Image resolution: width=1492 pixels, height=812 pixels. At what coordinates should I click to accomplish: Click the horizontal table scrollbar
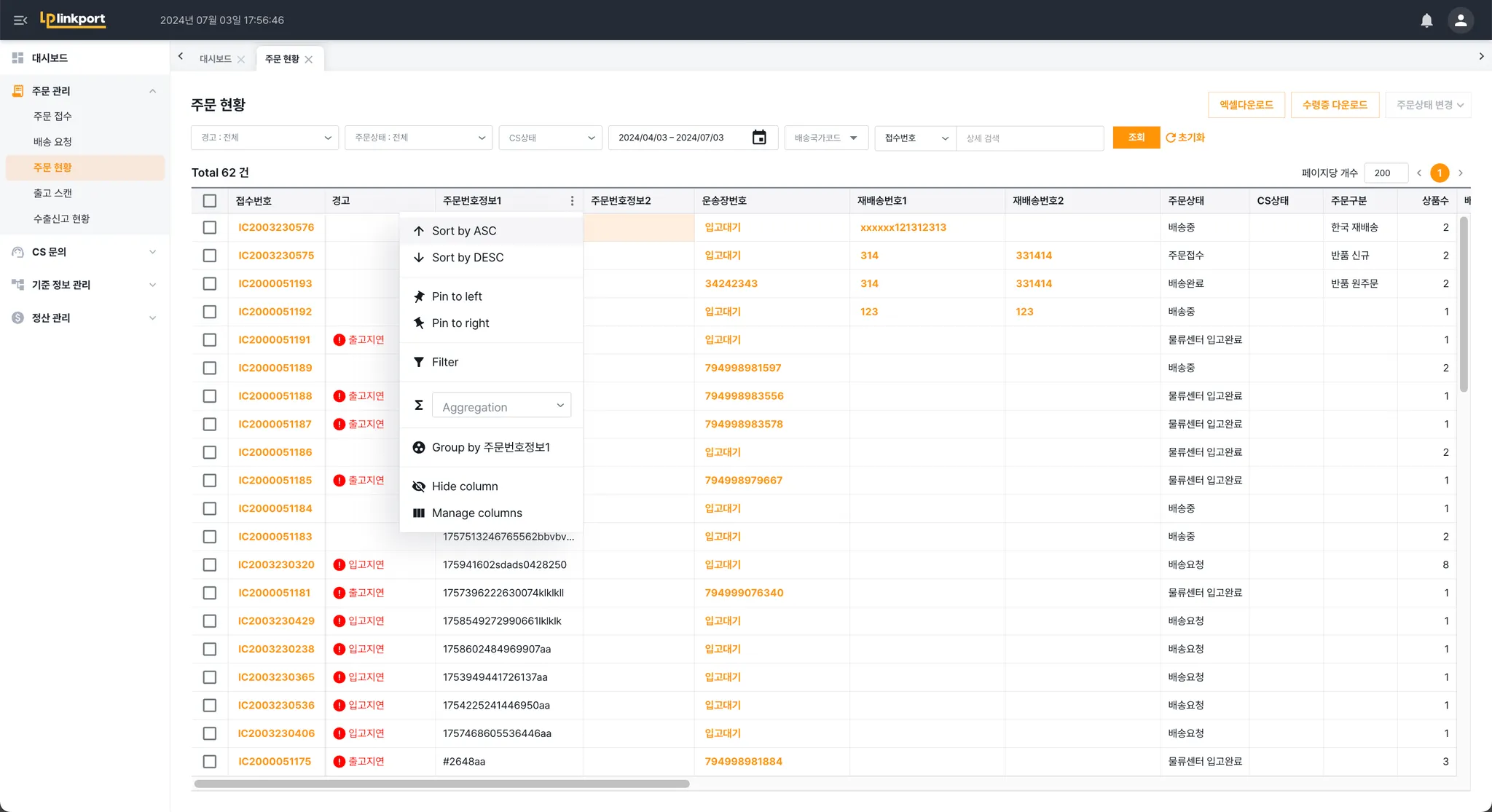pyautogui.click(x=441, y=784)
